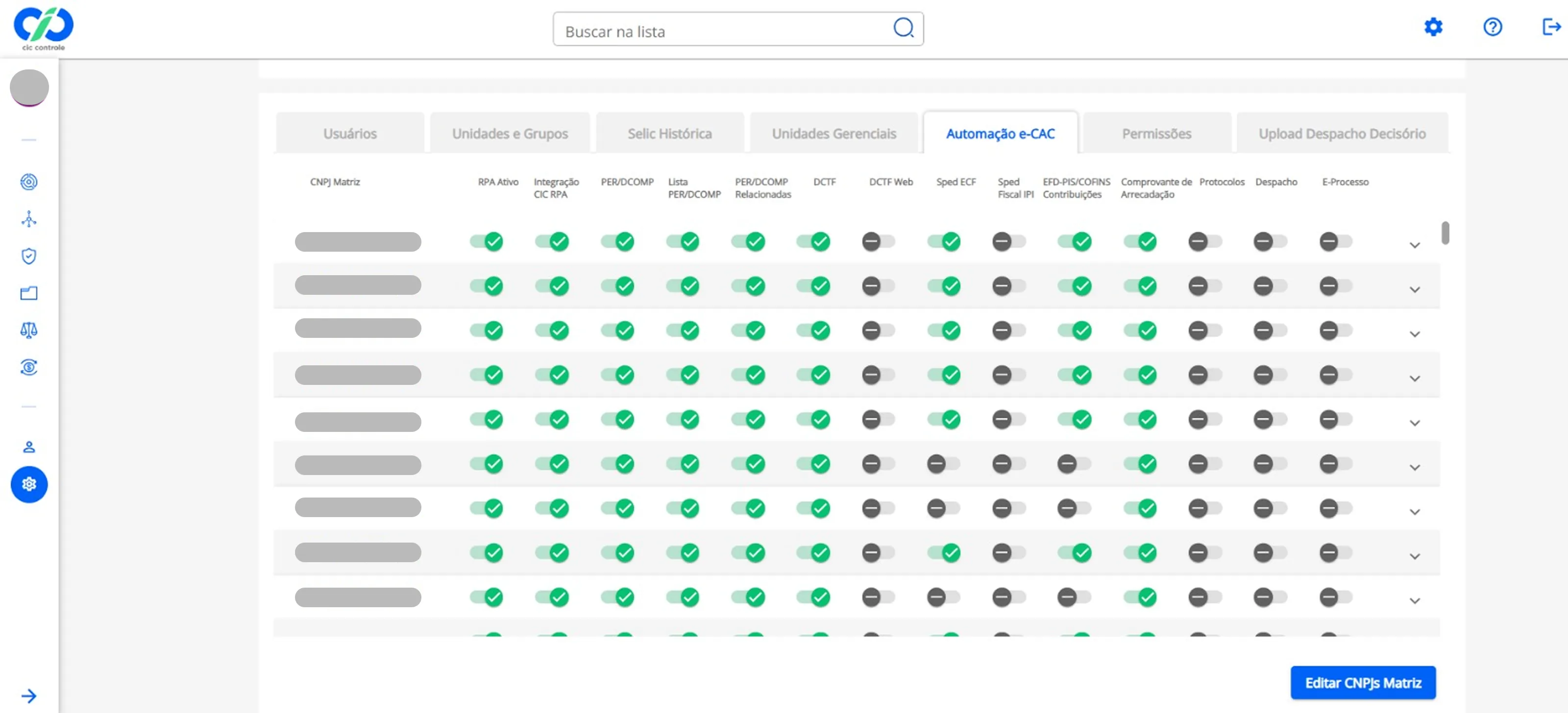
Task: Open the Permissões tab
Action: 1156,133
